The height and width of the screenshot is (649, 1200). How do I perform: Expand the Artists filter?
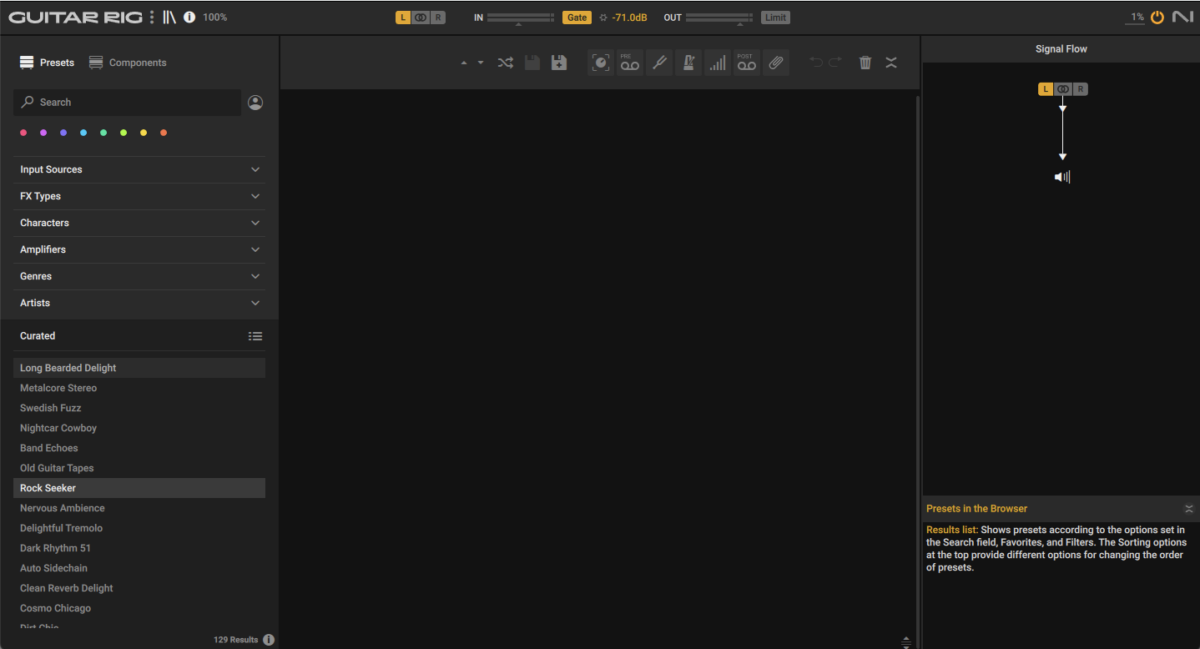140,303
